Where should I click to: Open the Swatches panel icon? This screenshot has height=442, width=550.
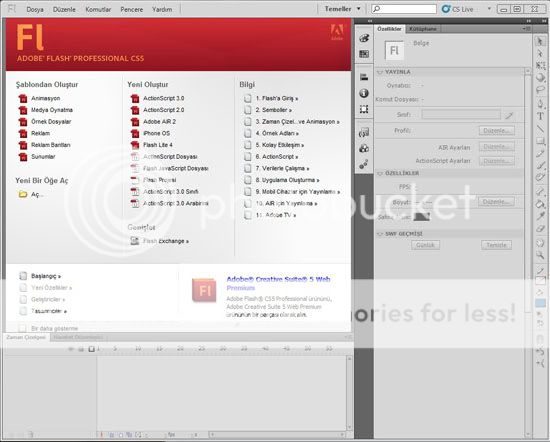coord(364,54)
